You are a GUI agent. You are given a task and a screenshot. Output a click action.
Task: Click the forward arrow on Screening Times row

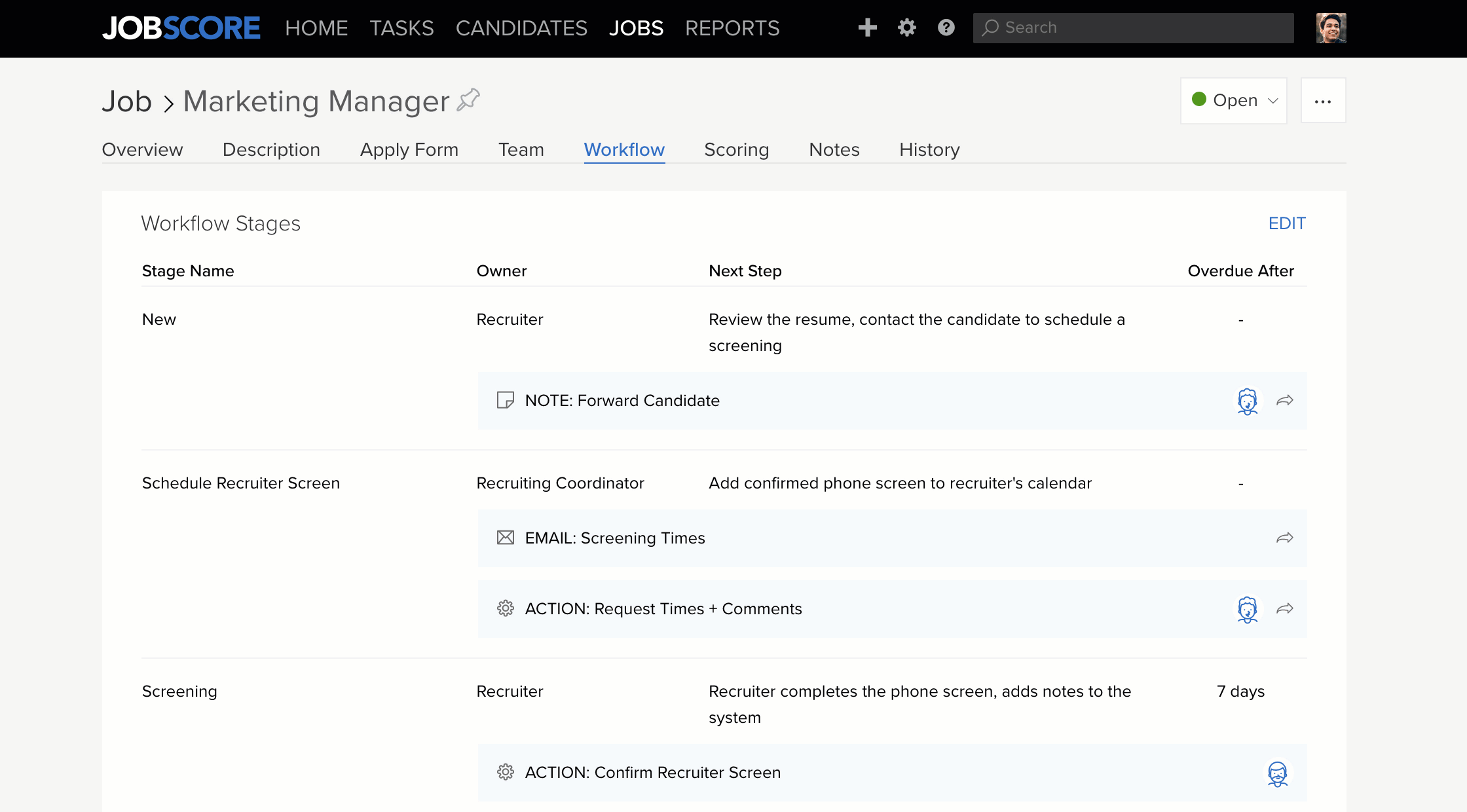coord(1285,538)
